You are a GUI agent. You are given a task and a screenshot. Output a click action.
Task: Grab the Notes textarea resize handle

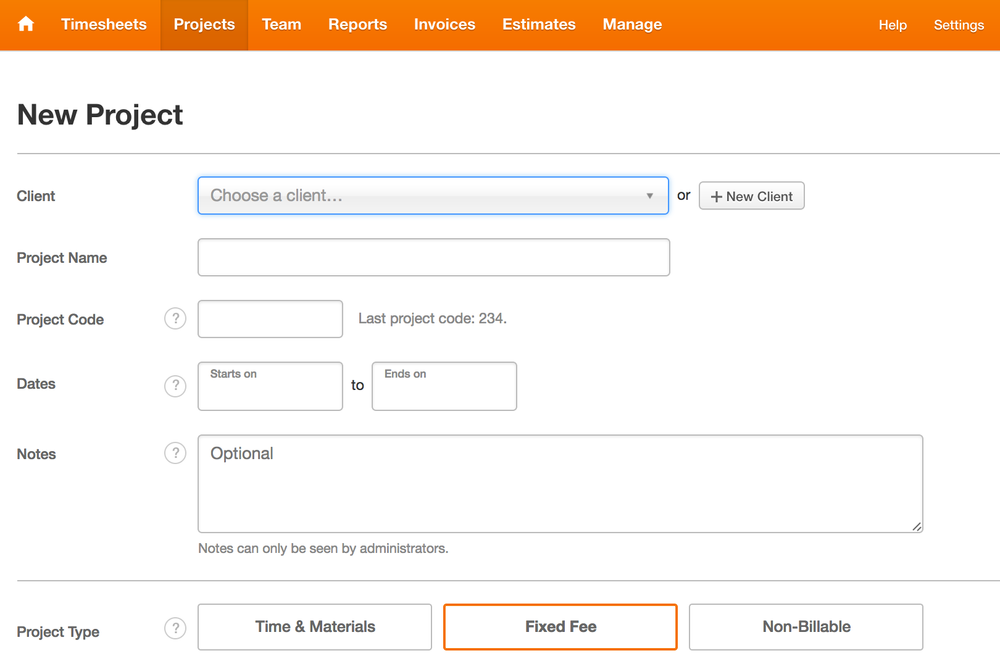click(916, 526)
